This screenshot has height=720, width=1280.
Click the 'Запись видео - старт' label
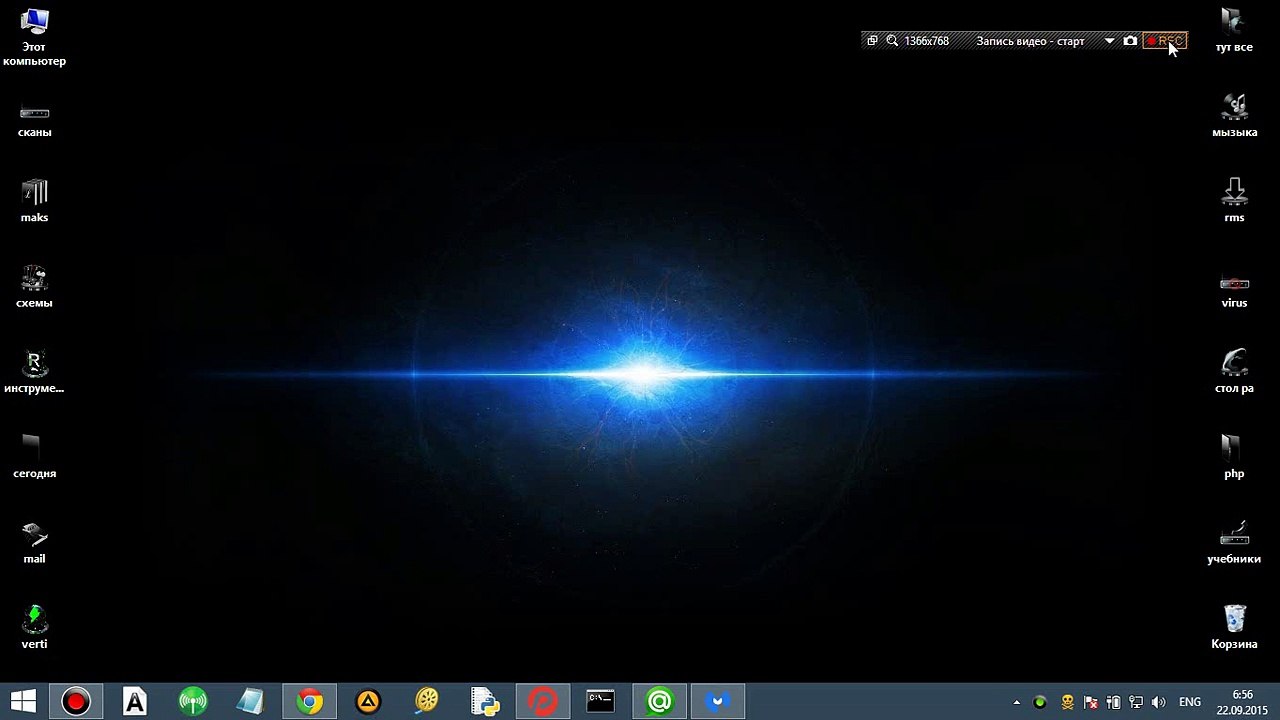pyautogui.click(x=1030, y=41)
